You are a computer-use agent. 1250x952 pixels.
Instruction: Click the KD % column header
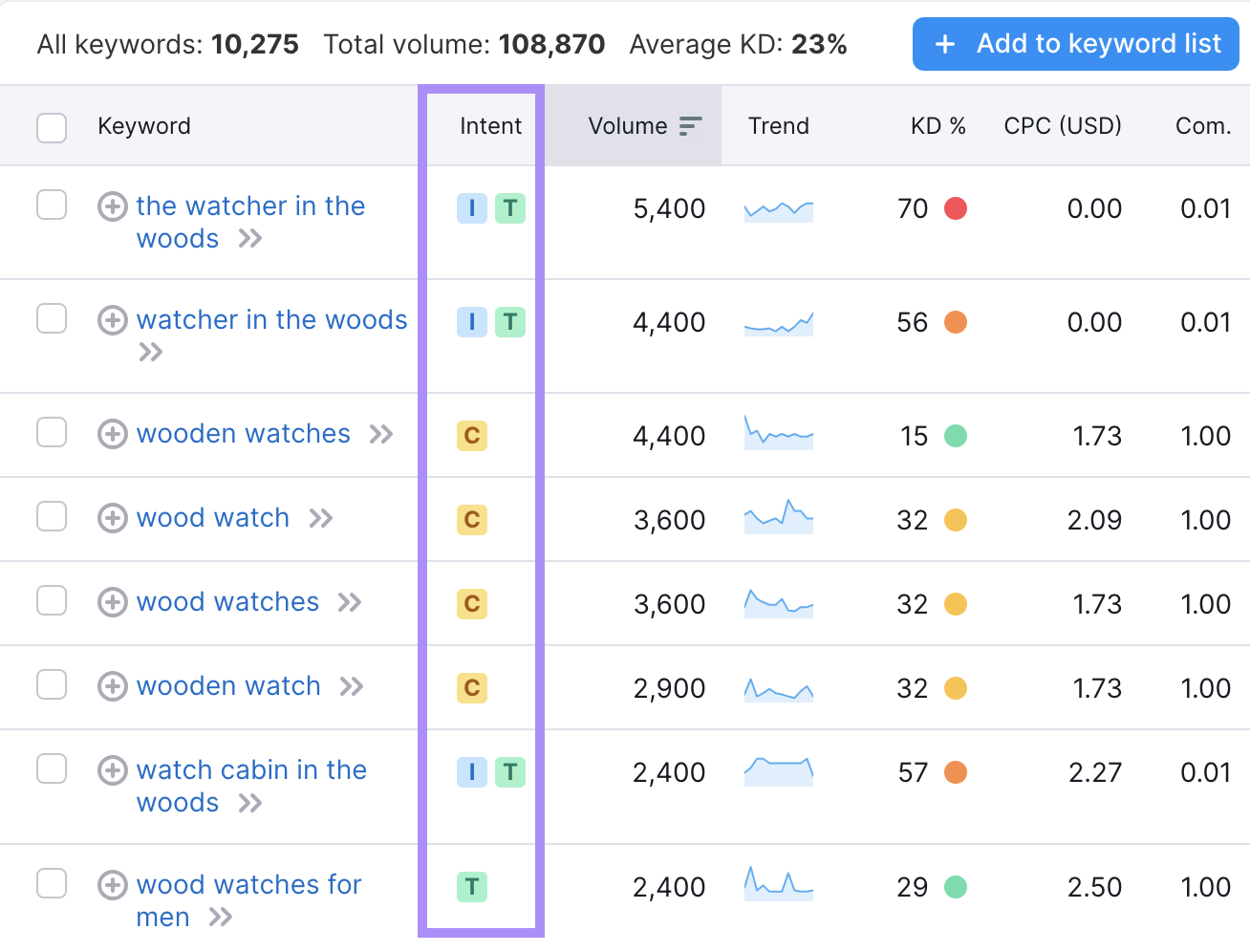(x=938, y=125)
